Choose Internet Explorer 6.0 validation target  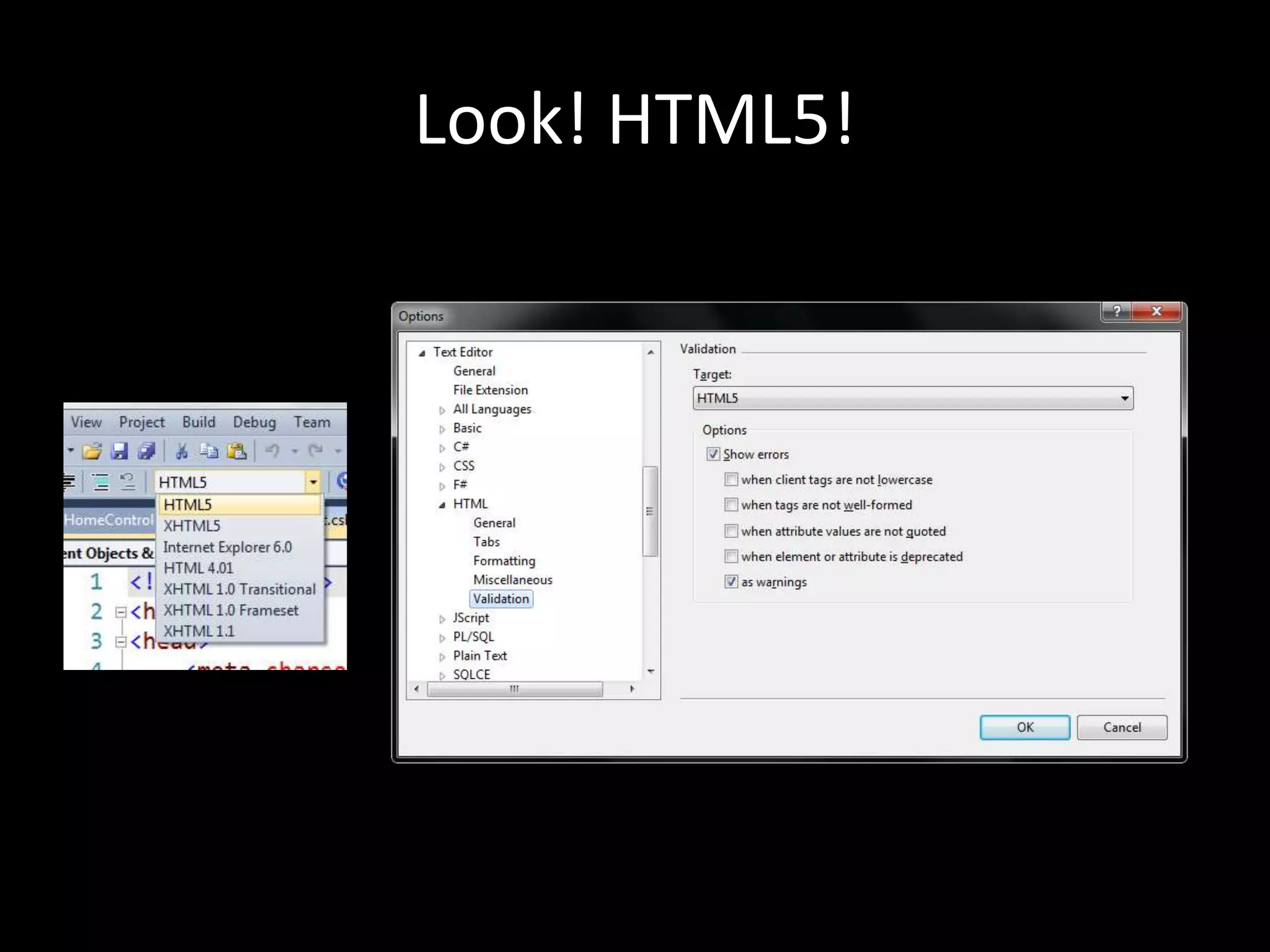click(241, 547)
